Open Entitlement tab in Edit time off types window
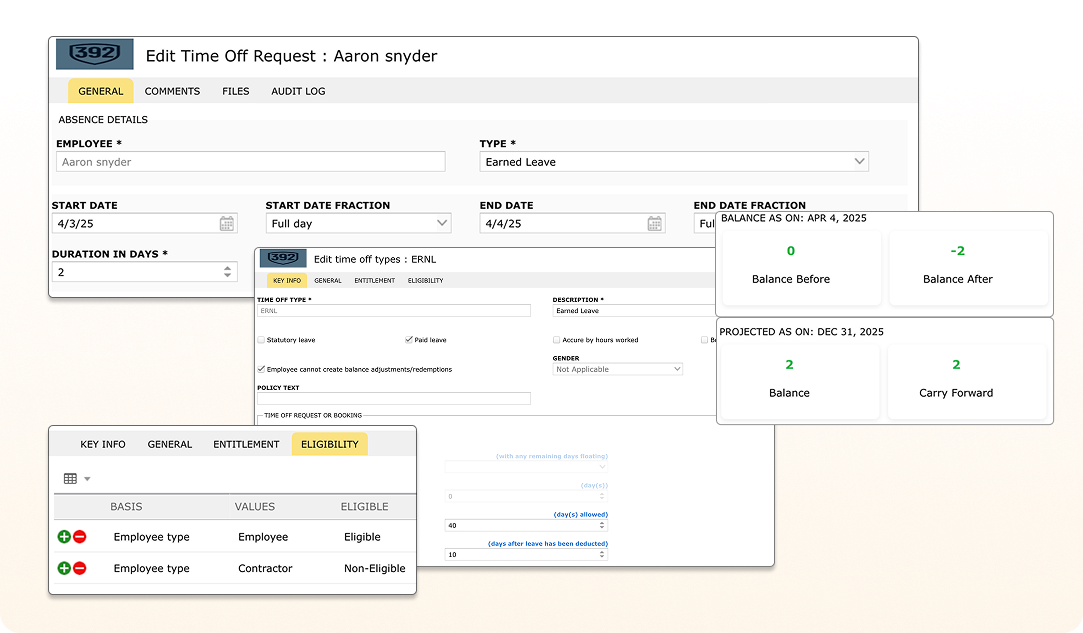 tap(374, 281)
